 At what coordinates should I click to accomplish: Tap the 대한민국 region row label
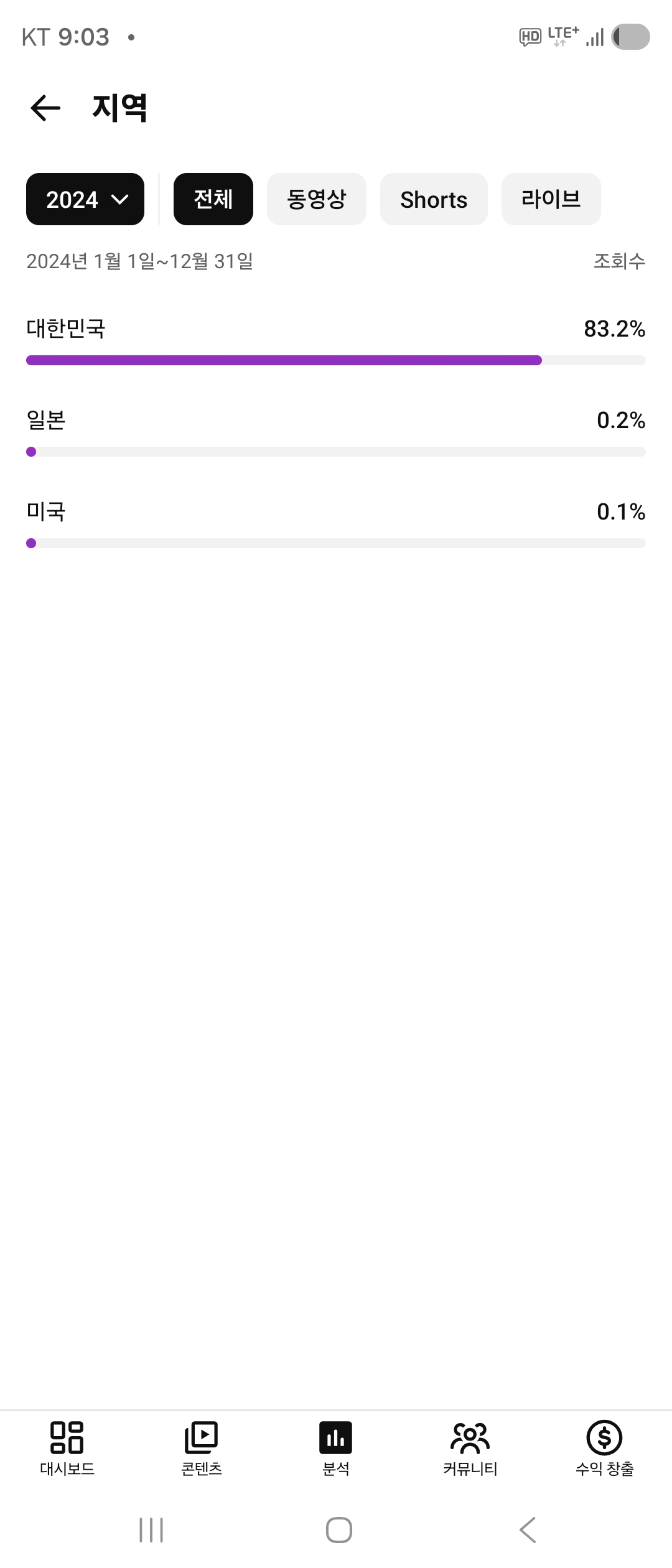coord(66,329)
